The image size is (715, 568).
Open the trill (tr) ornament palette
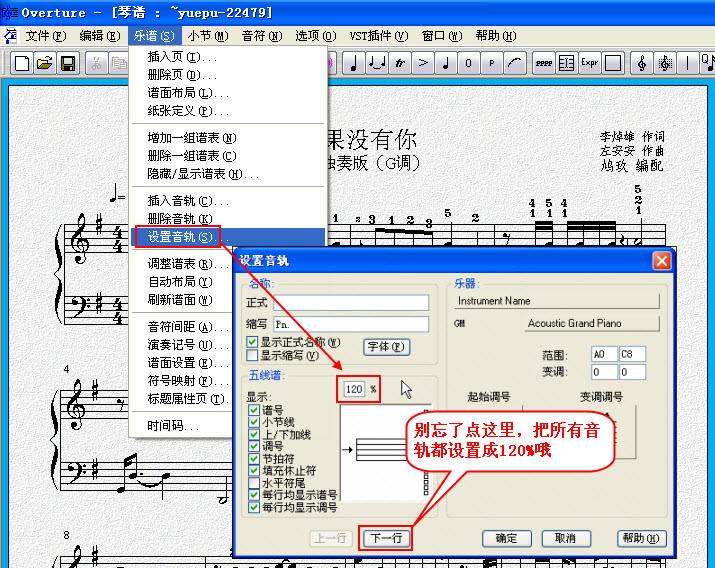pos(400,63)
